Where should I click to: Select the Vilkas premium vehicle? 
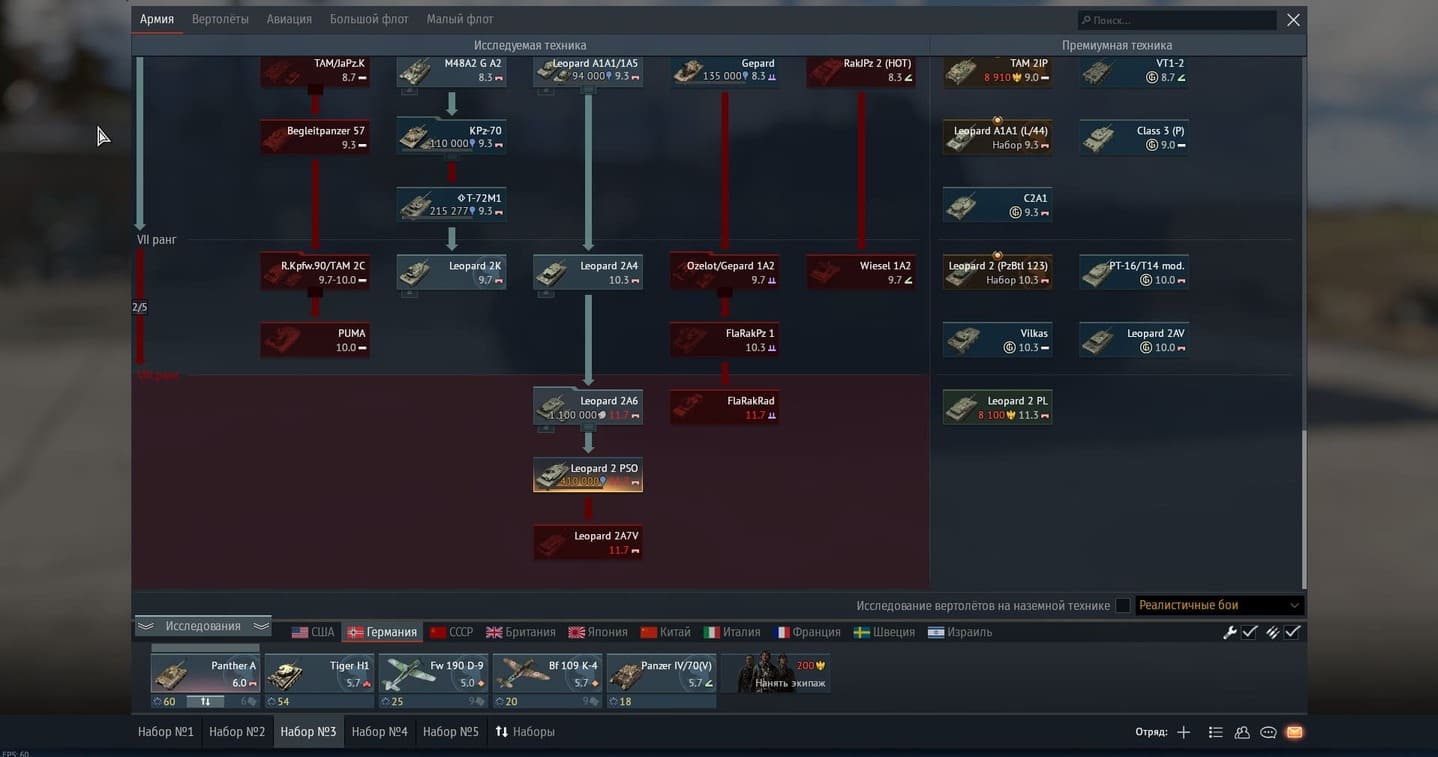coord(997,340)
